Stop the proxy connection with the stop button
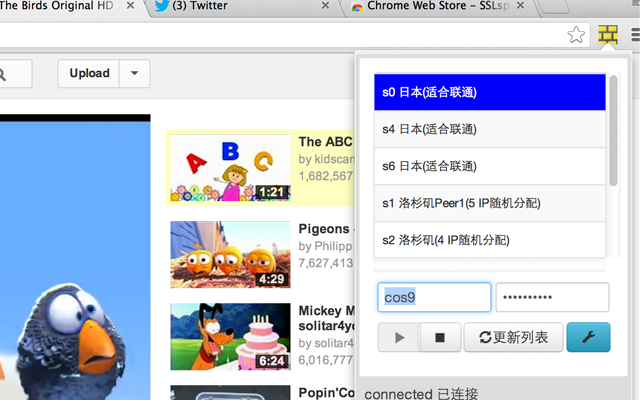 [440, 337]
